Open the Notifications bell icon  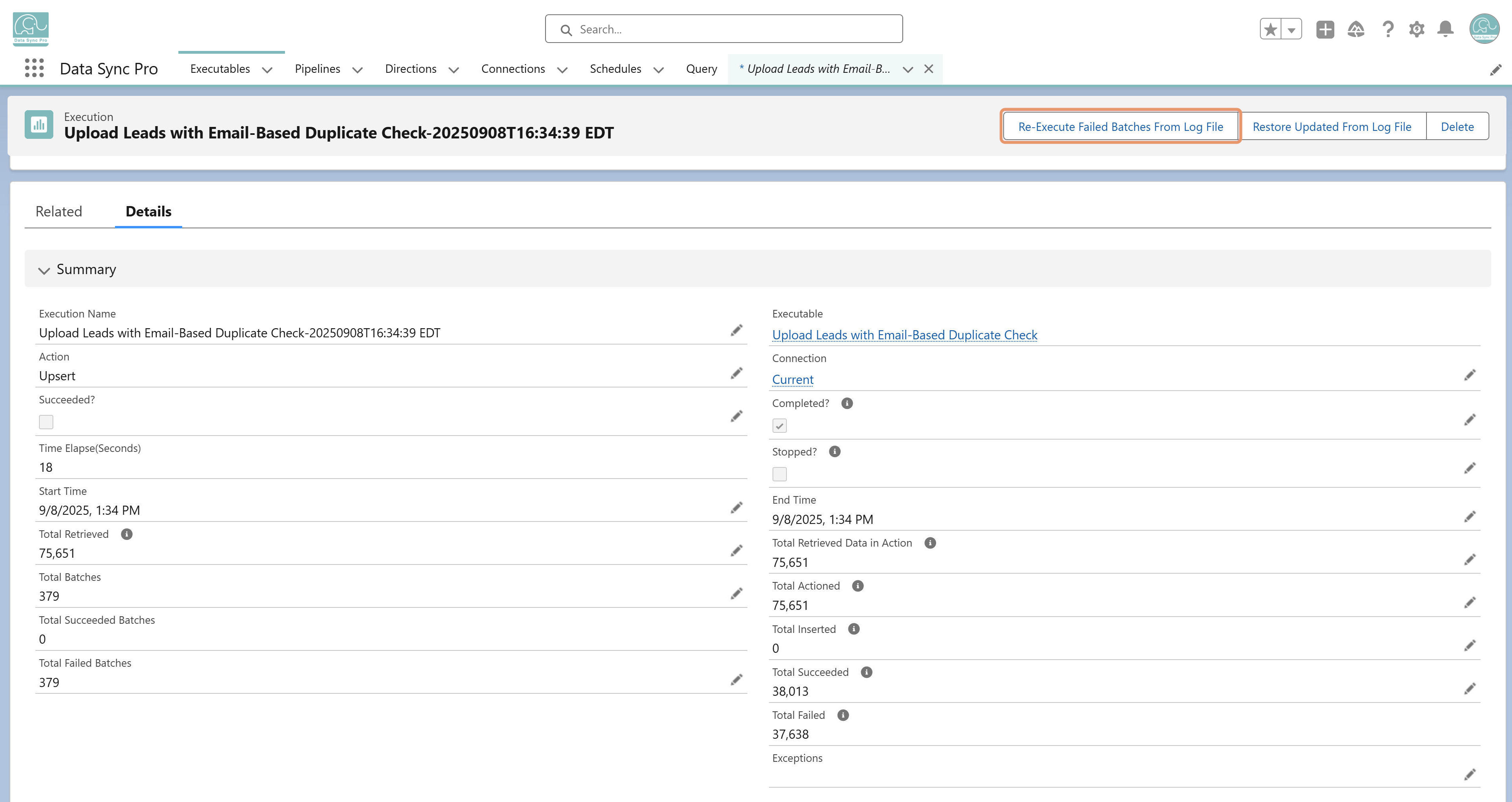(x=1445, y=29)
